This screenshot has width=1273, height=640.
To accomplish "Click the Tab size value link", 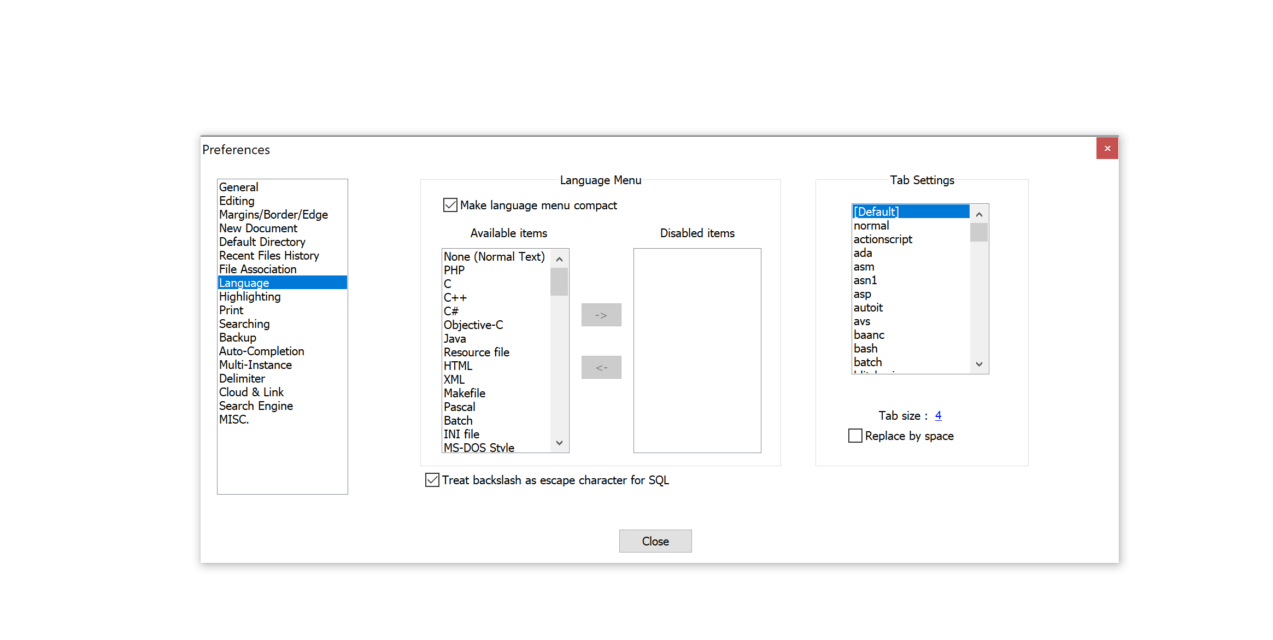I will [937, 415].
